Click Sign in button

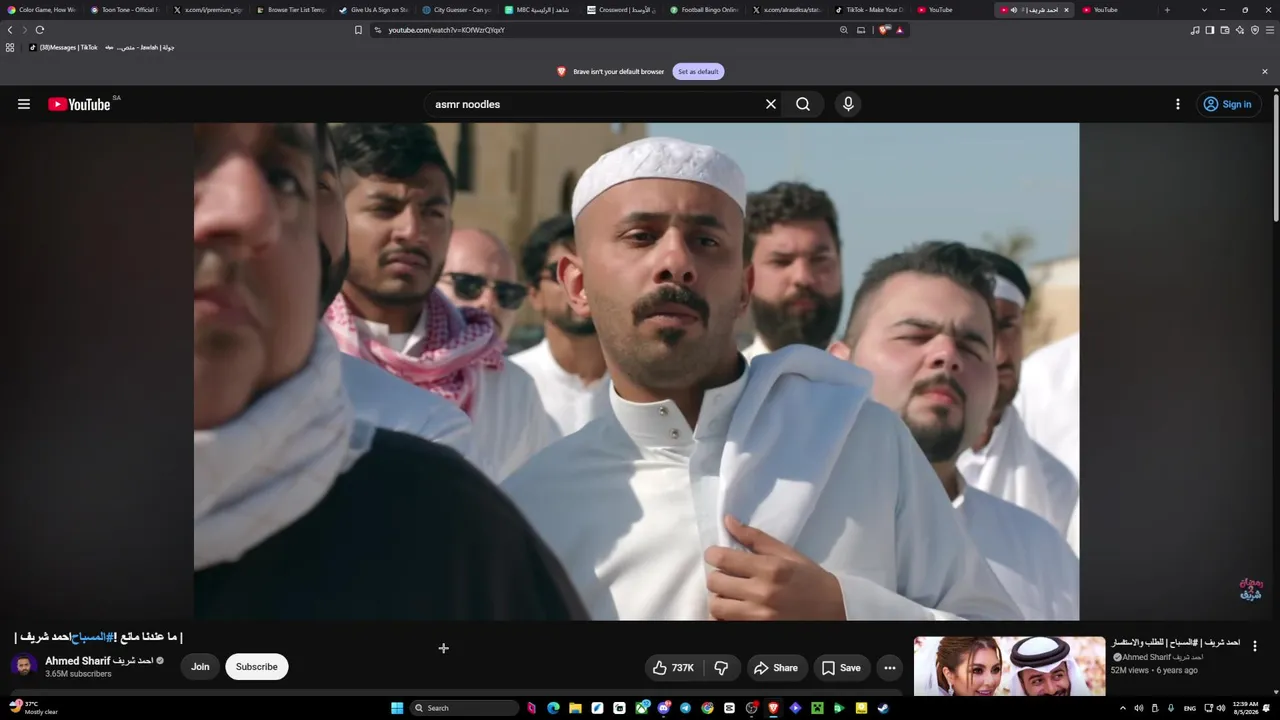click(x=1227, y=104)
